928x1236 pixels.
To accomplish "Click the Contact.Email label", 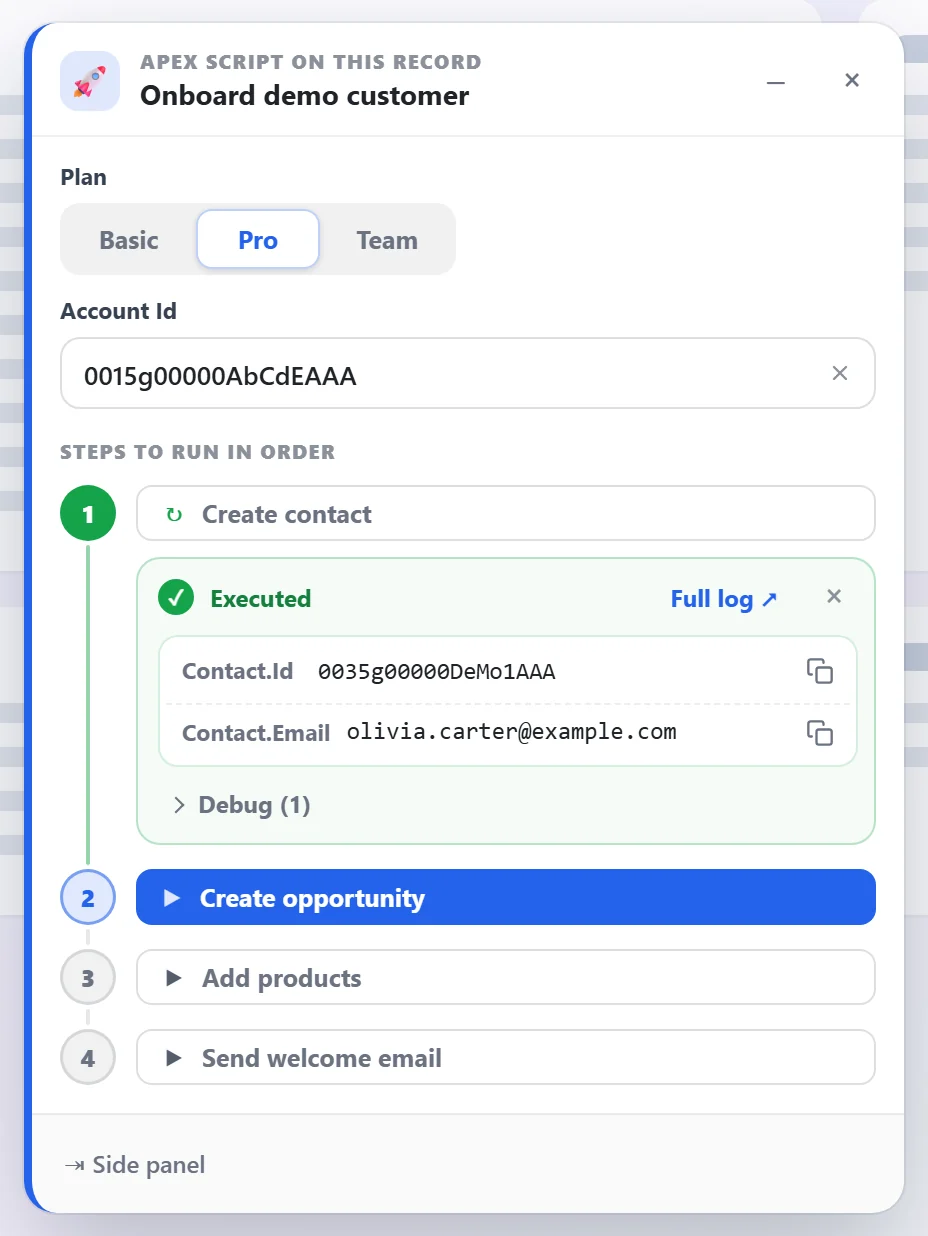I will [256, 733].
